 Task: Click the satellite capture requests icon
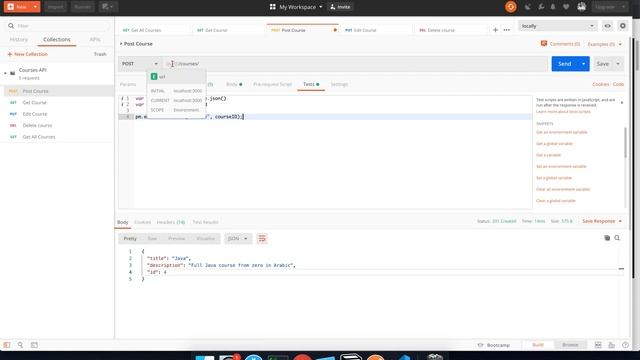(528, 7)
